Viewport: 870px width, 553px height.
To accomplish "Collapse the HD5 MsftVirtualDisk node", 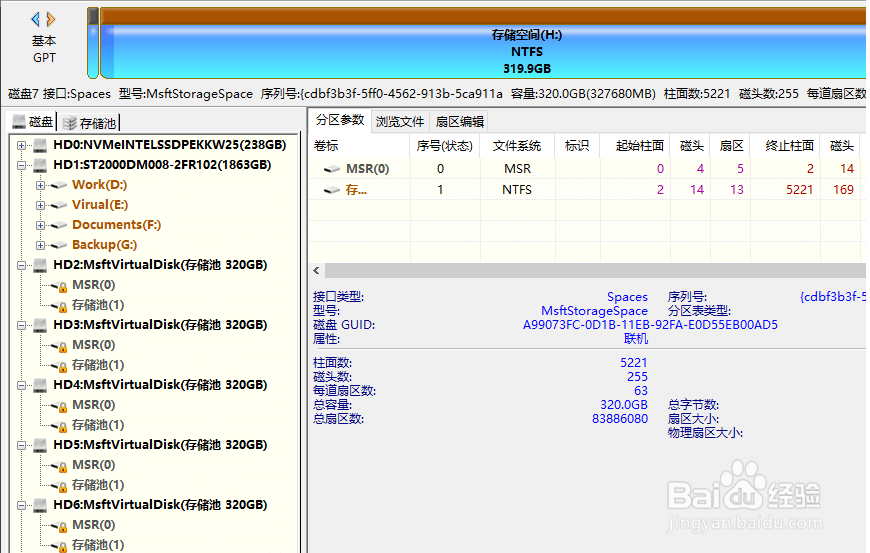I will tap(21, 445).
